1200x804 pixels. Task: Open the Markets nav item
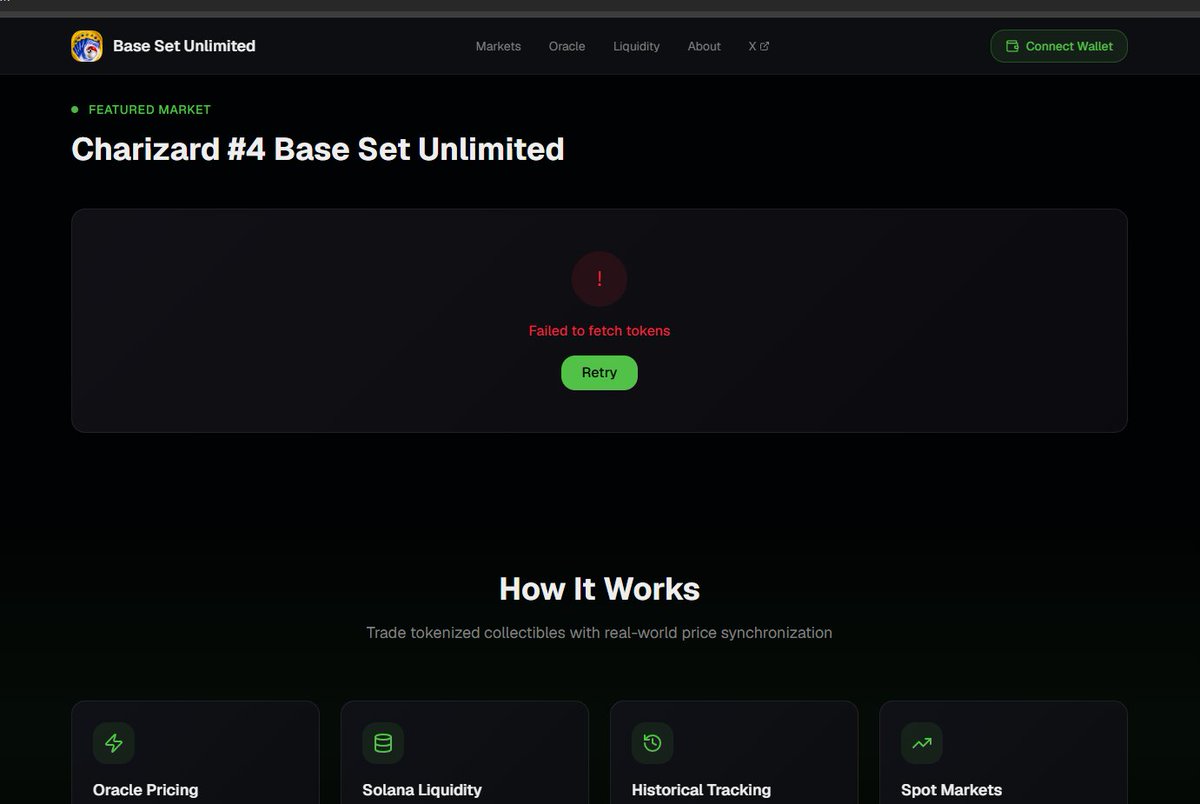pos(498,46)
